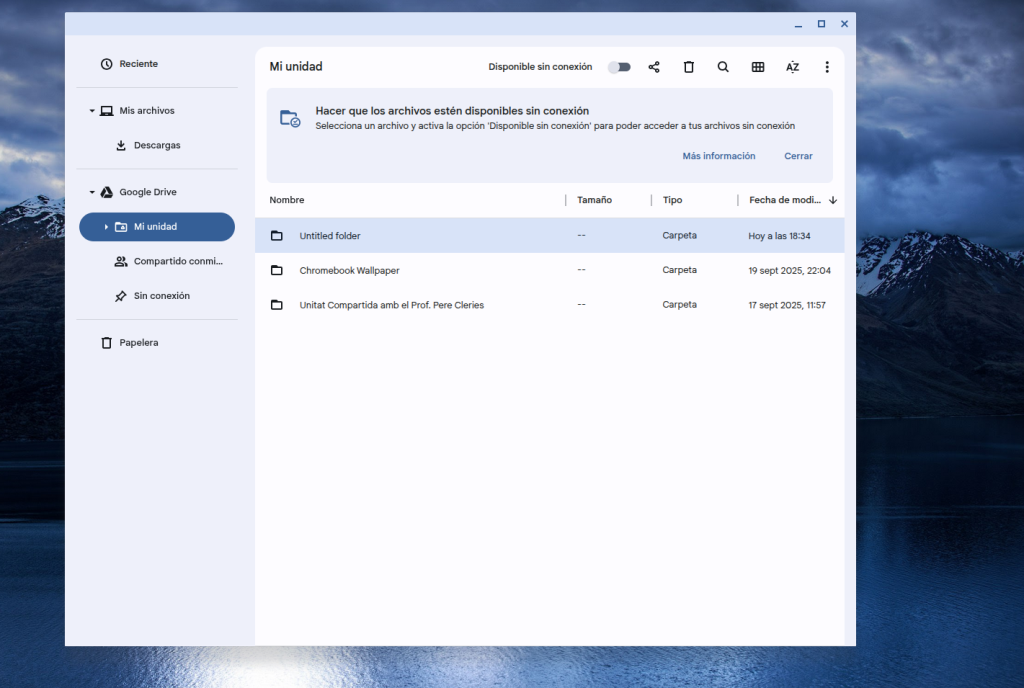The image size is (1024, 688).
Task: Open search with the magnifier icon
Action: [723, 67]
